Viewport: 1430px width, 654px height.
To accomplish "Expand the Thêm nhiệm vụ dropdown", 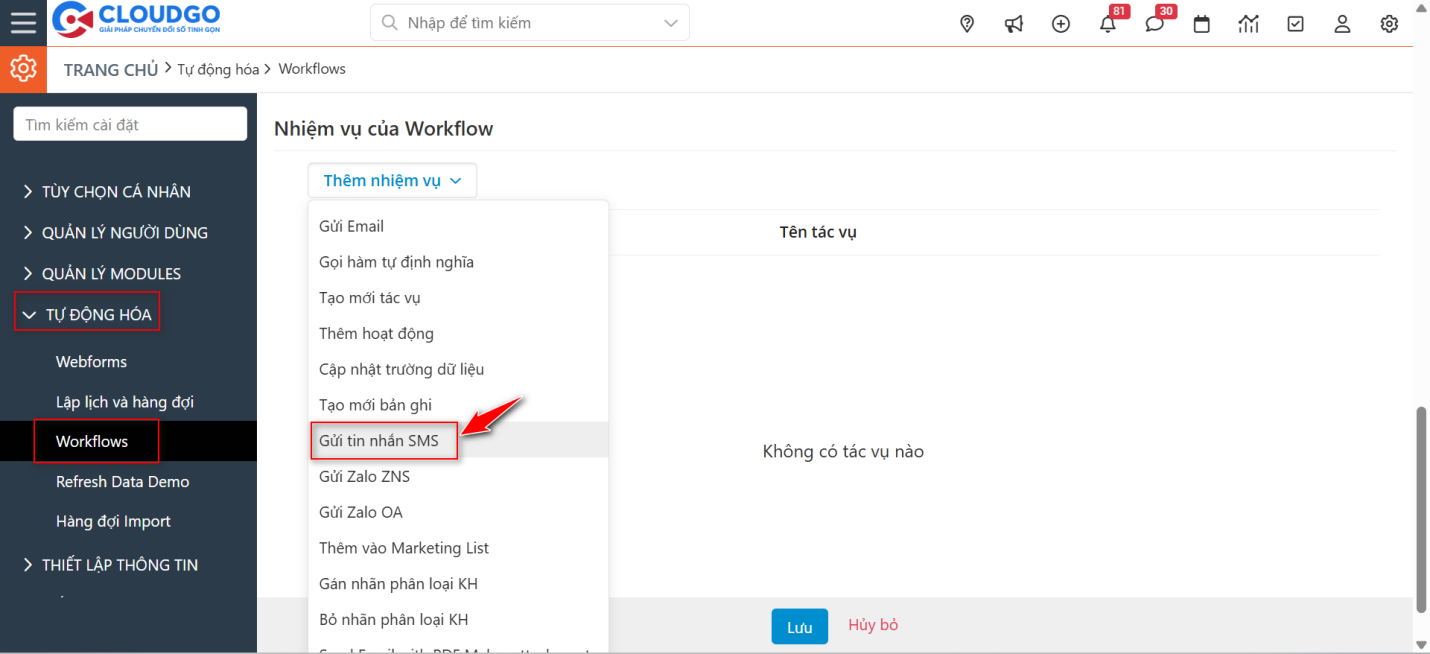I will [x=392, y=180].
